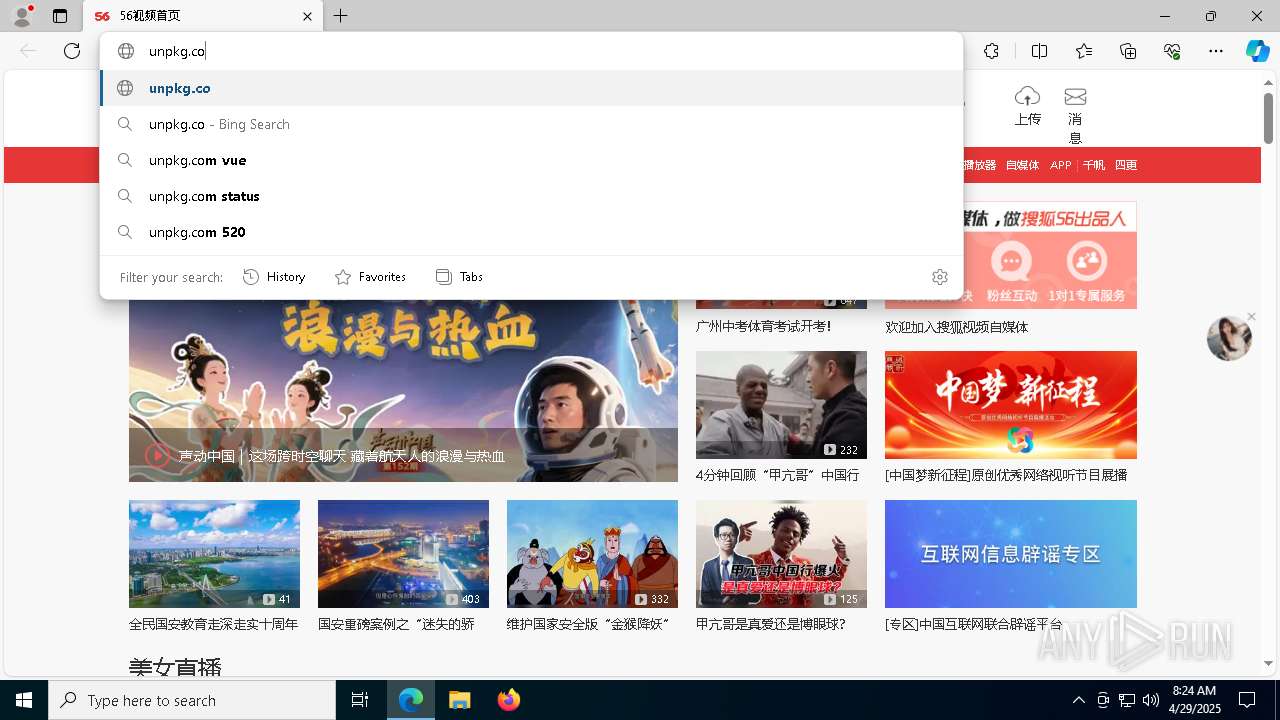Open the 自媒体 nav link
The height and width of the screenshot is (720, 1280).
1022,165
